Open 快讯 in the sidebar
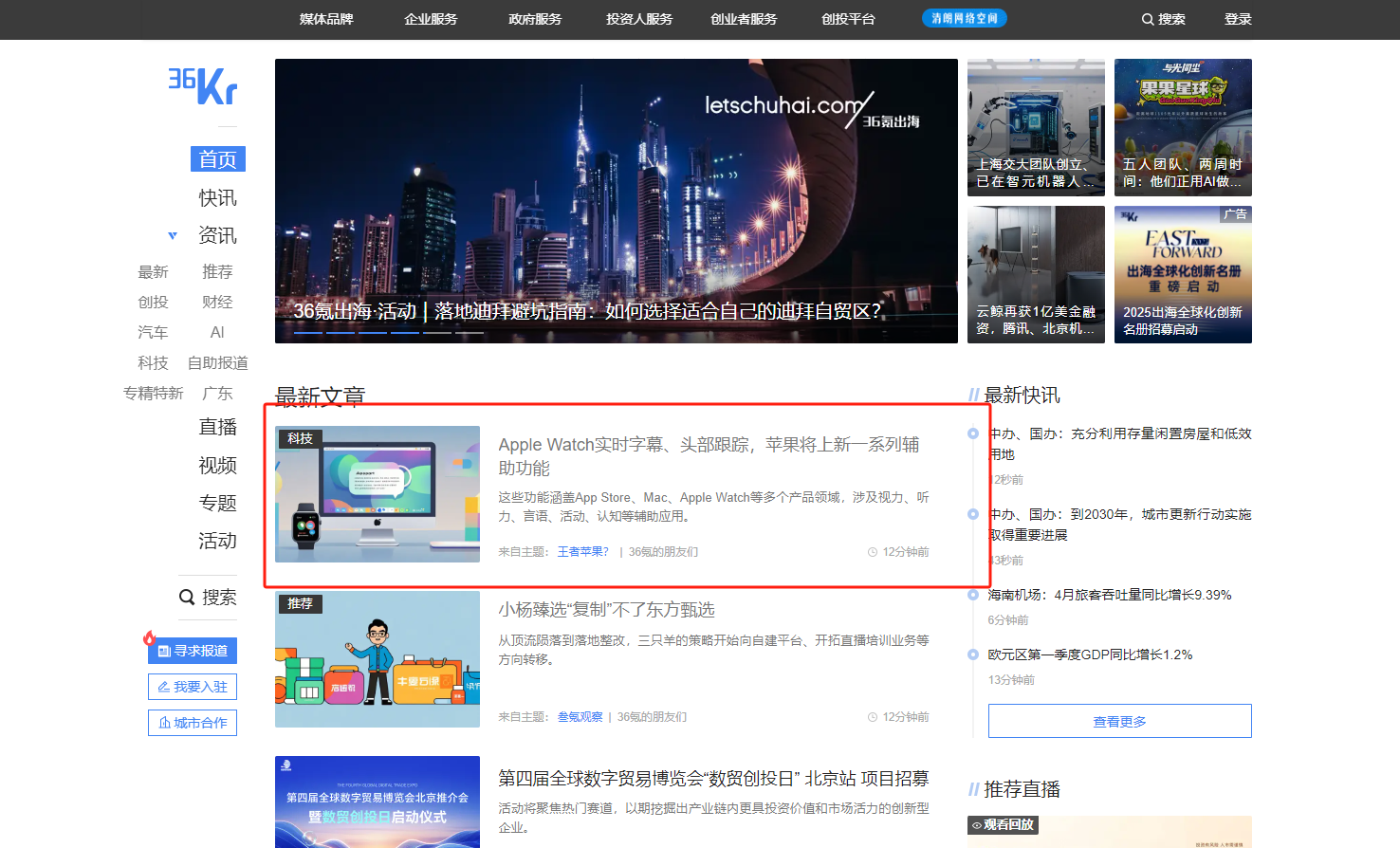This screenshot has width=1400, height=848. [218, 197]
